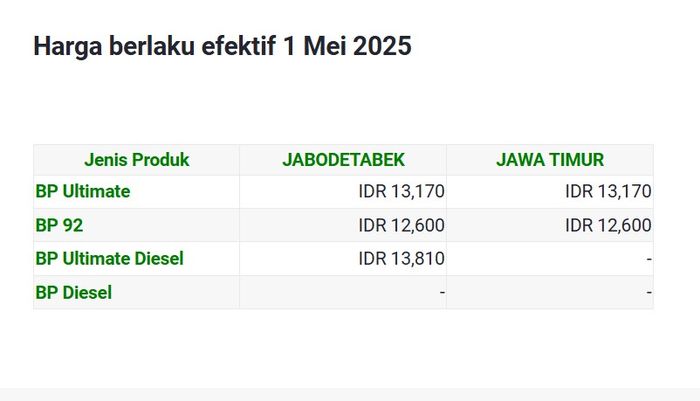Image resolution: width=700 pixels, height=401 pixels.
Task: Select the "BP Ultimate Diesel" row label
Action: [x=109, y=258]
